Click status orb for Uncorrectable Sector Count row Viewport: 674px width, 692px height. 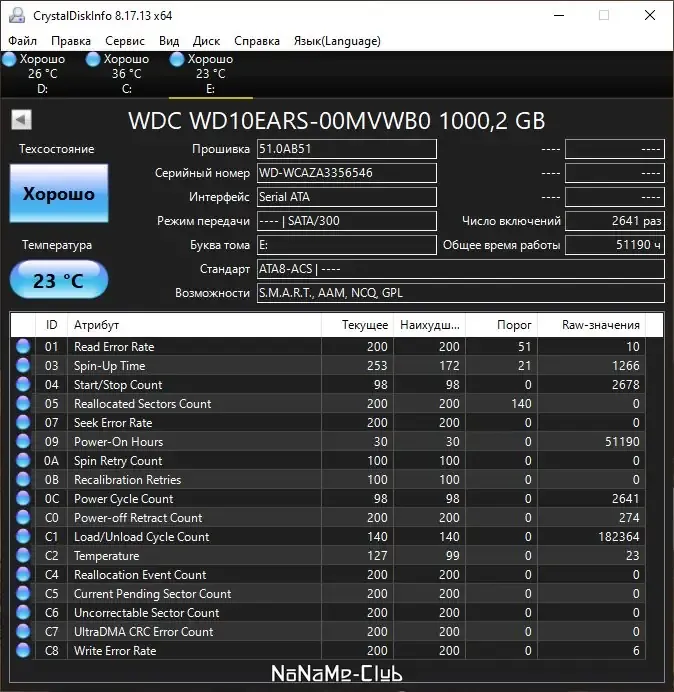23,612
